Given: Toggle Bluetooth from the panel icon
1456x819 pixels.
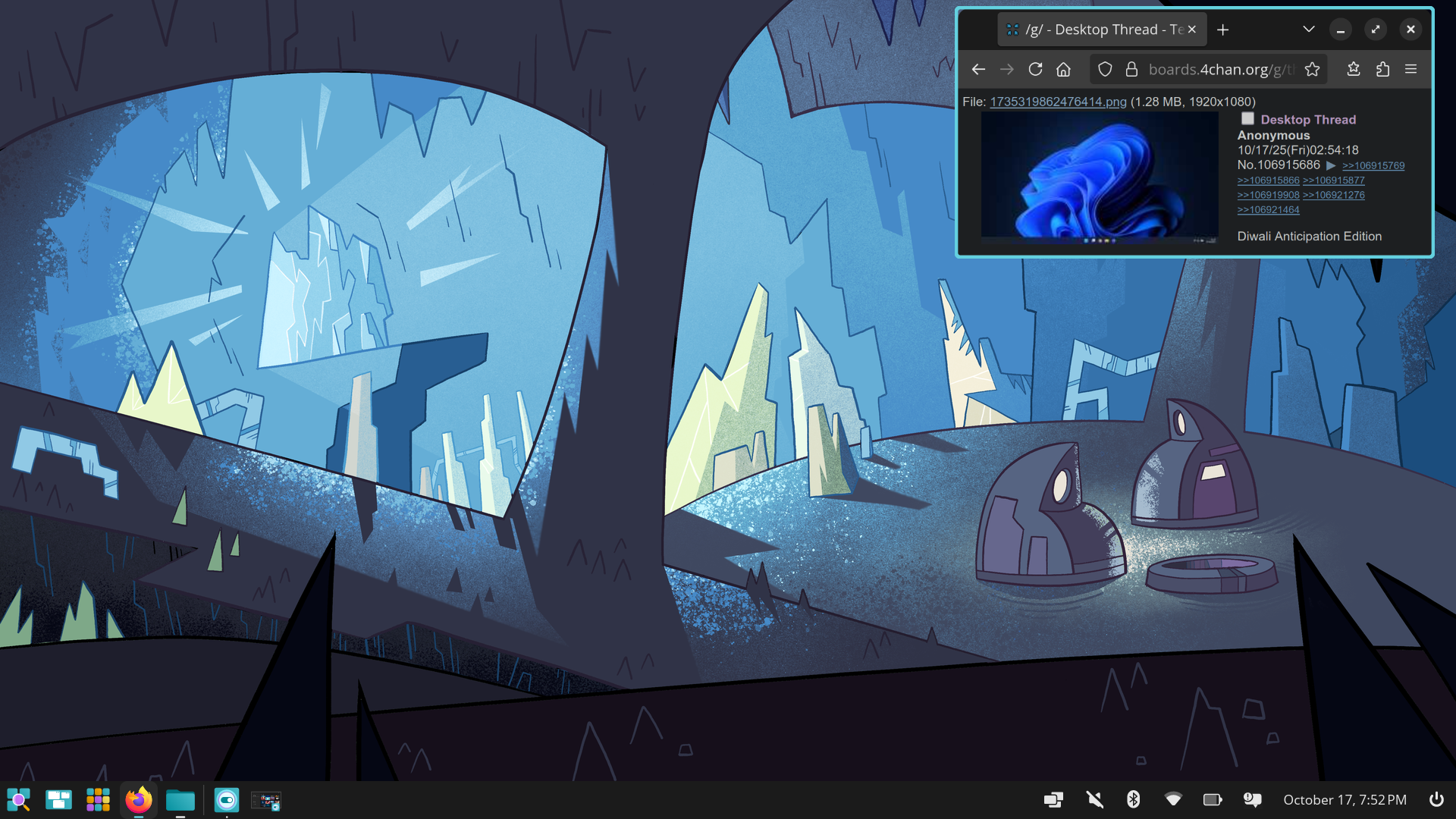Looking at the screenshot, I should [1134, 799].
